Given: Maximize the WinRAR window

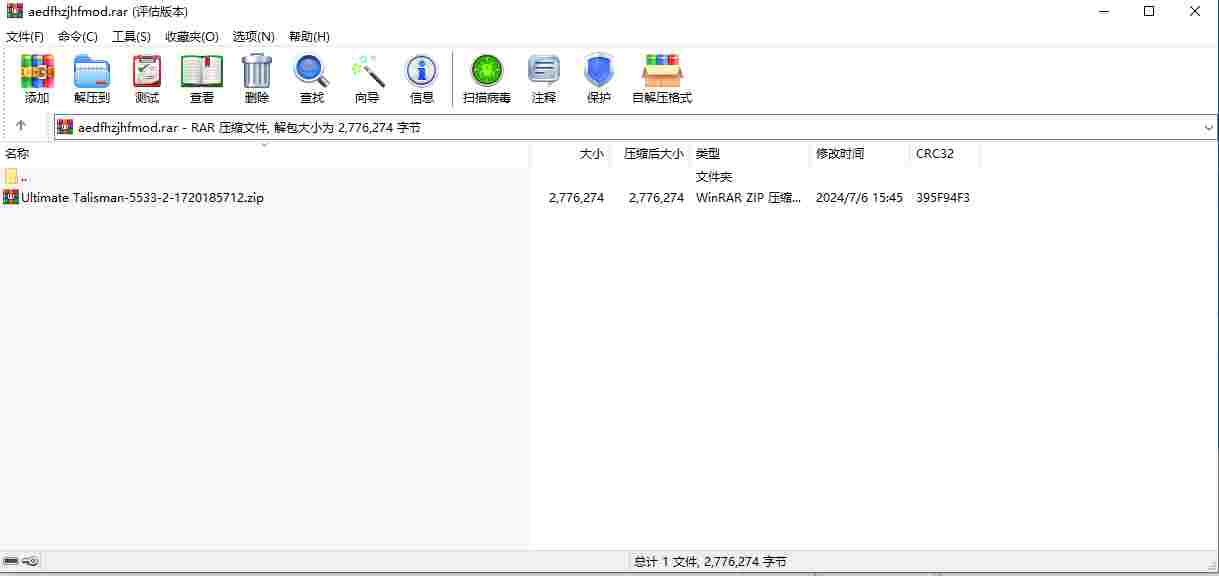Looking at the screenshot, I should 1149,11.
